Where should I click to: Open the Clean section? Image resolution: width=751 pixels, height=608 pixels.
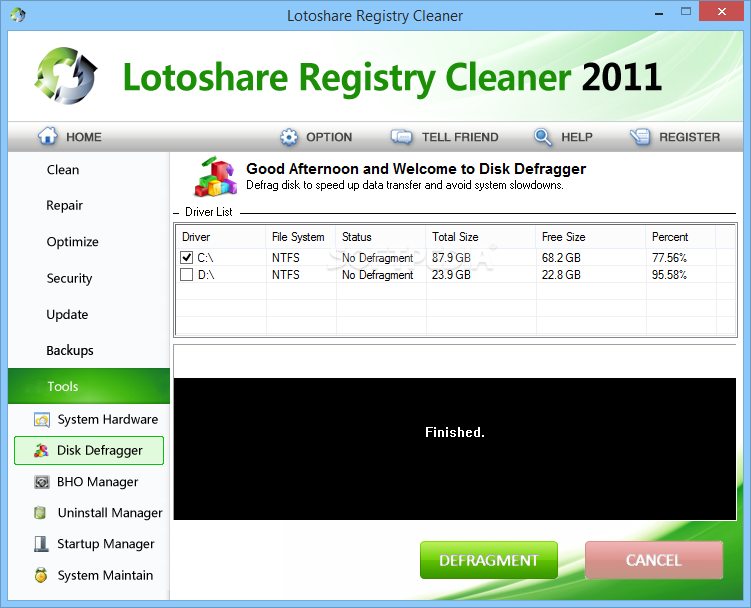click(63, 170)
